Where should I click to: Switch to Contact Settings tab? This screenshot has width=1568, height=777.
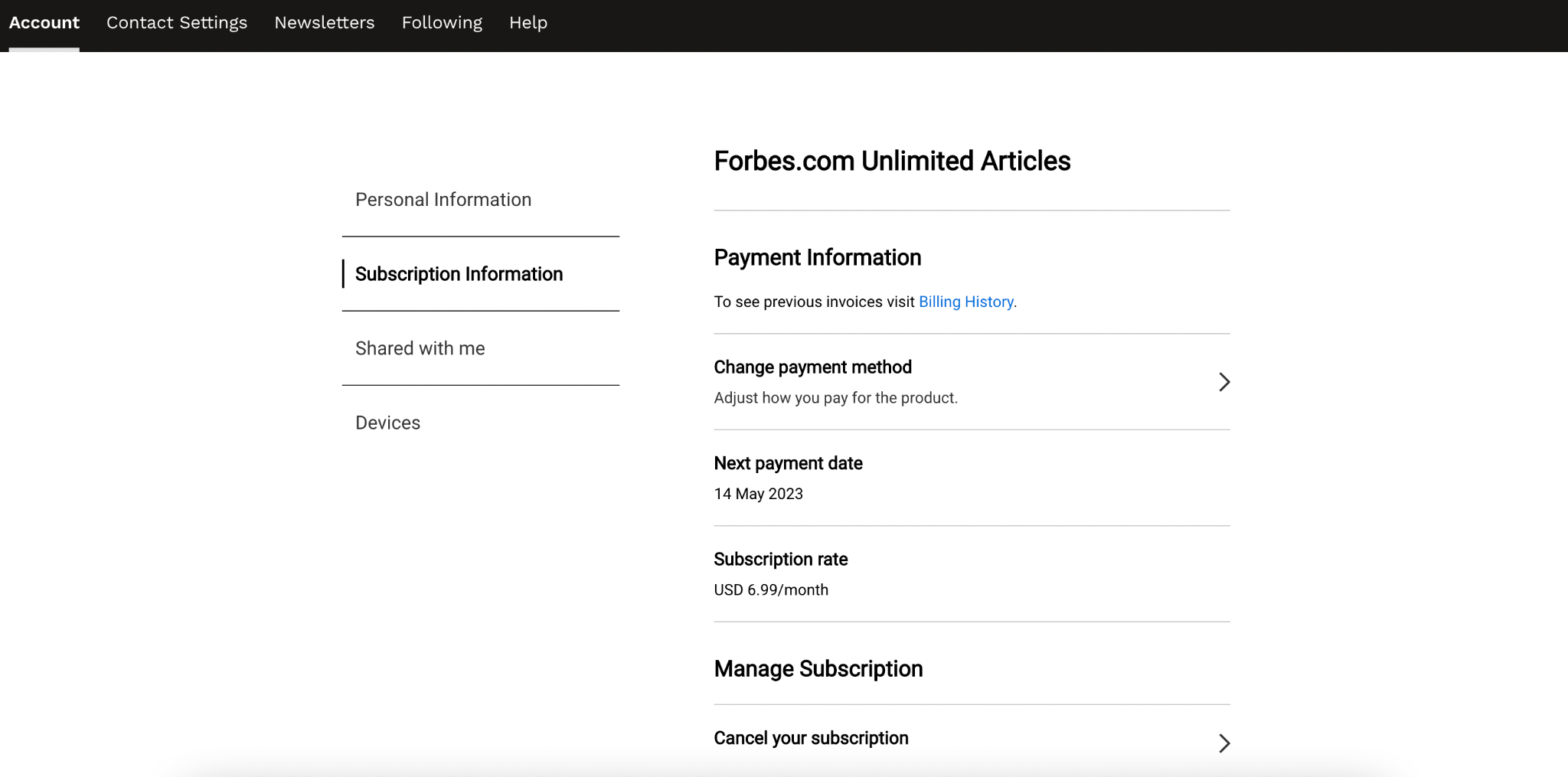click(177, 23)
